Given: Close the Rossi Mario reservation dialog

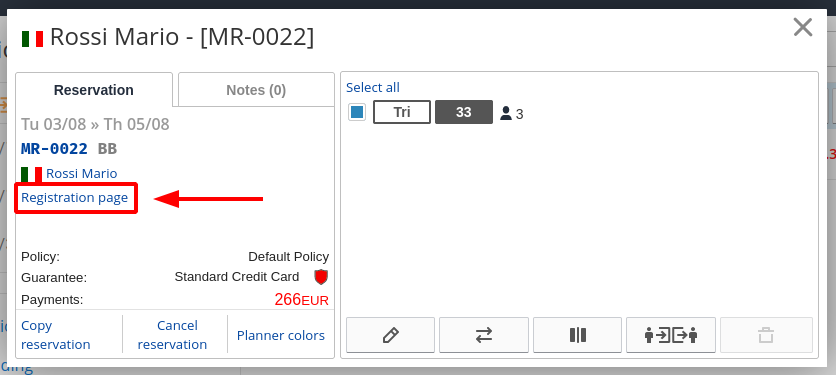Looking at the screenshot, I should pyautogui.click(x=802, y=27).
